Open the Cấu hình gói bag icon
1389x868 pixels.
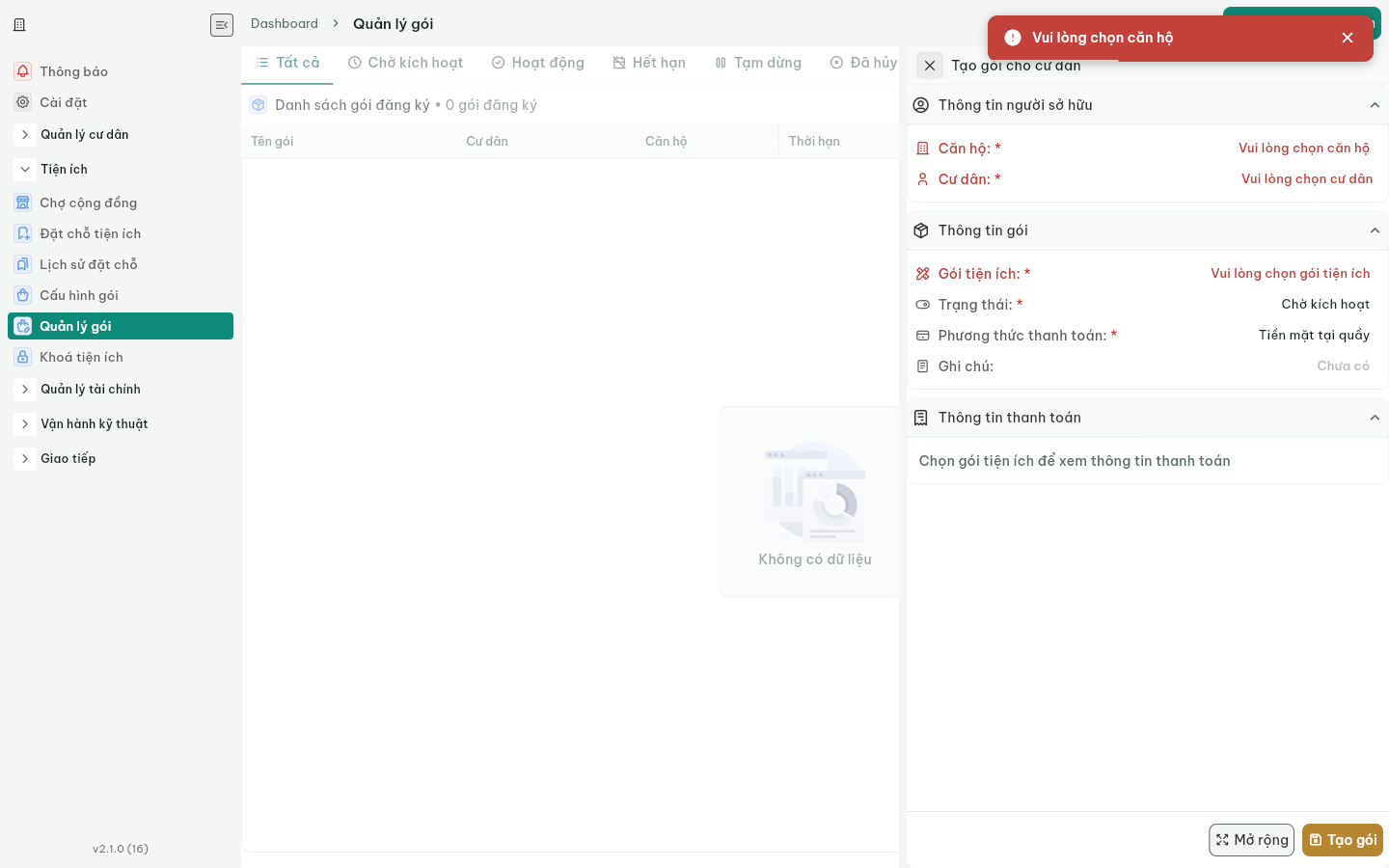[x=23, y=295]
